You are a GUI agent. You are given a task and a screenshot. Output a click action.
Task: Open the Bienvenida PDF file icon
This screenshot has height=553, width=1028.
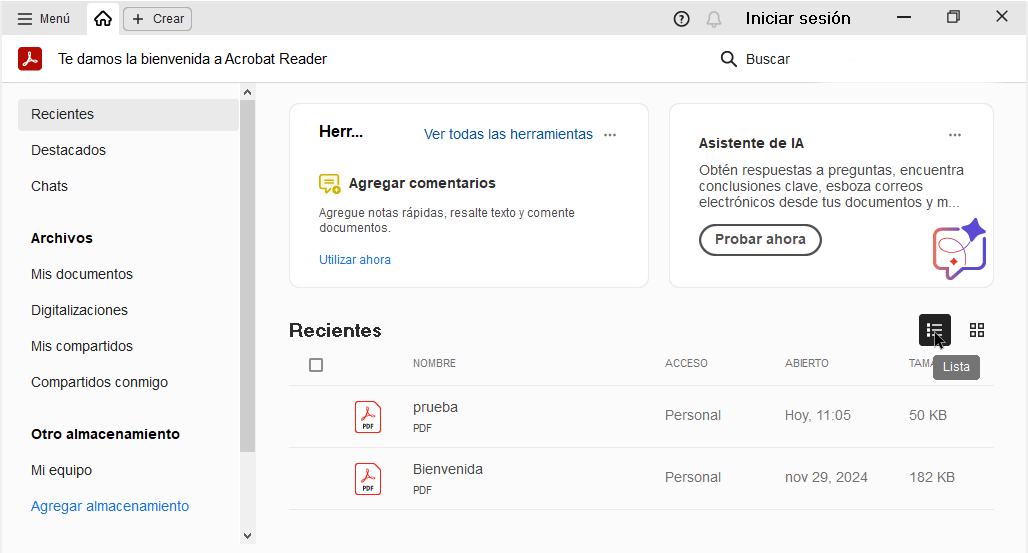pyautogui.click(x=368, y=478)
